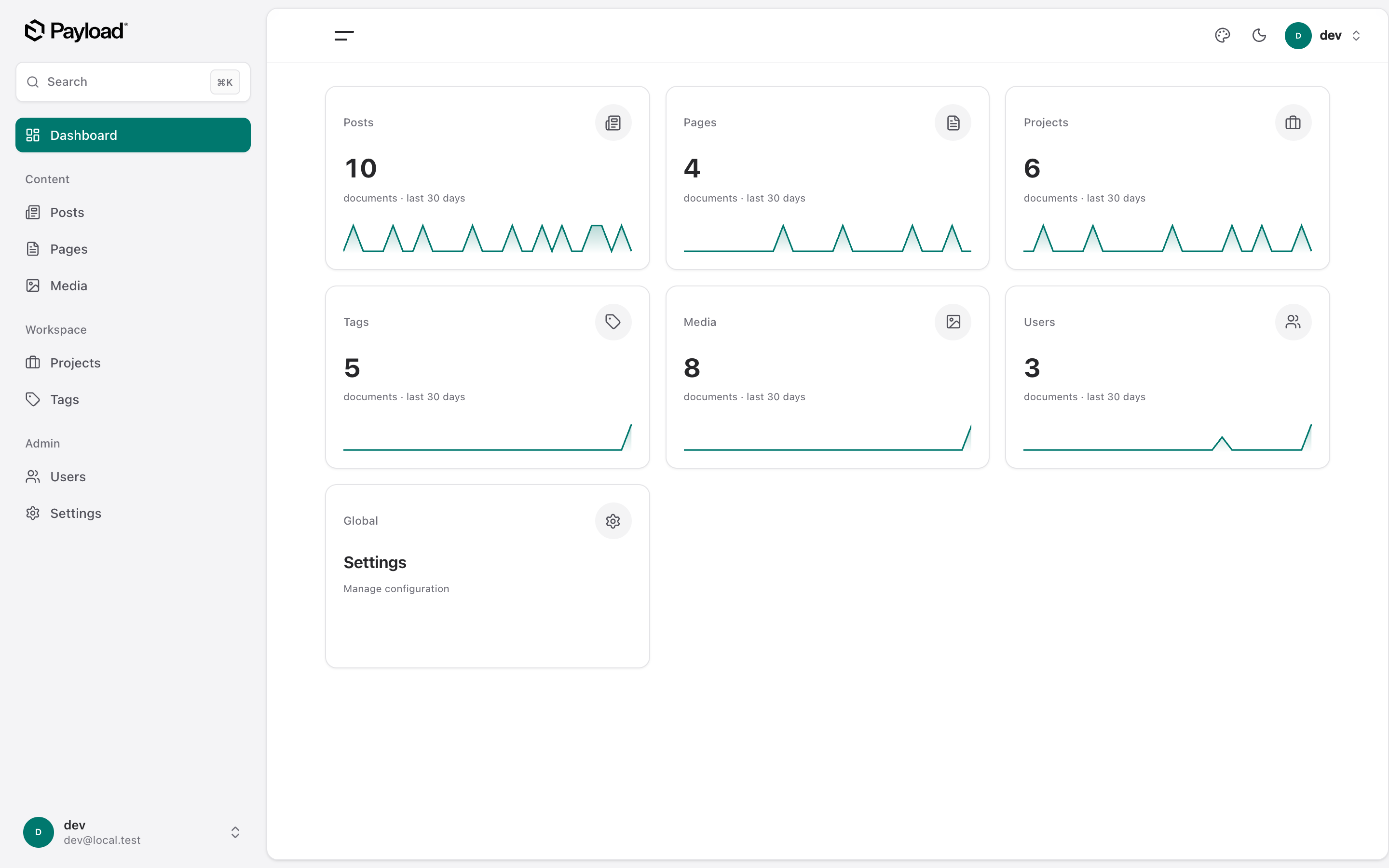Click the Workspace section heading
Screen dimensions: 1389x868
55,329
